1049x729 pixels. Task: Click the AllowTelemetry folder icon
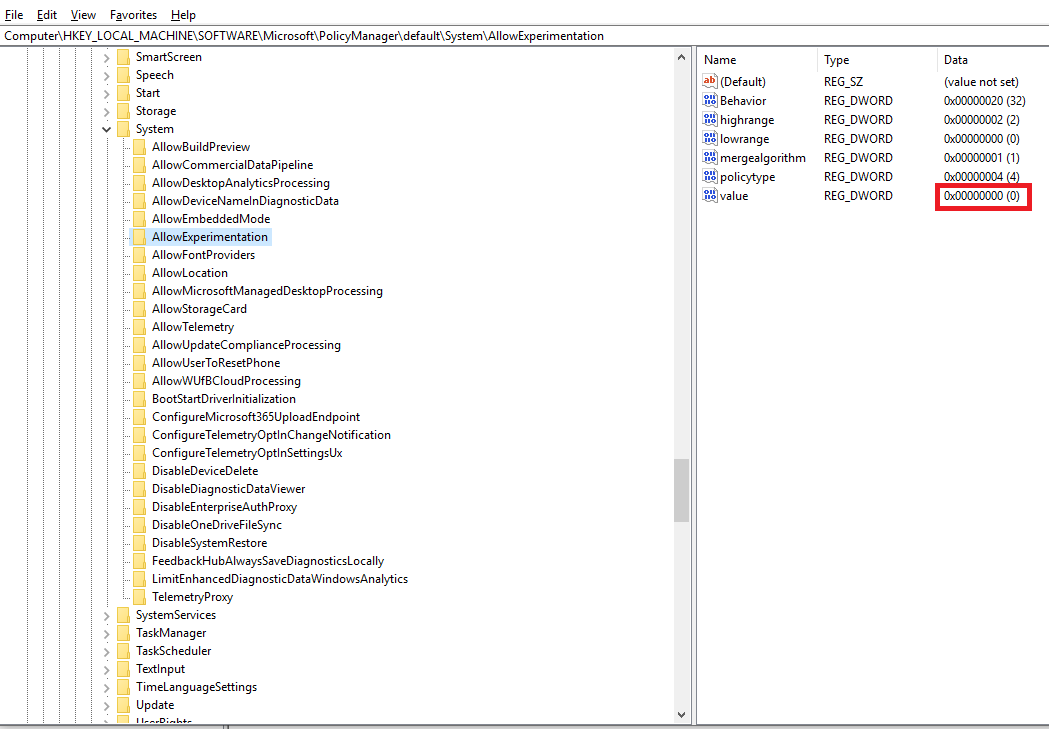[x=139, y=327]
